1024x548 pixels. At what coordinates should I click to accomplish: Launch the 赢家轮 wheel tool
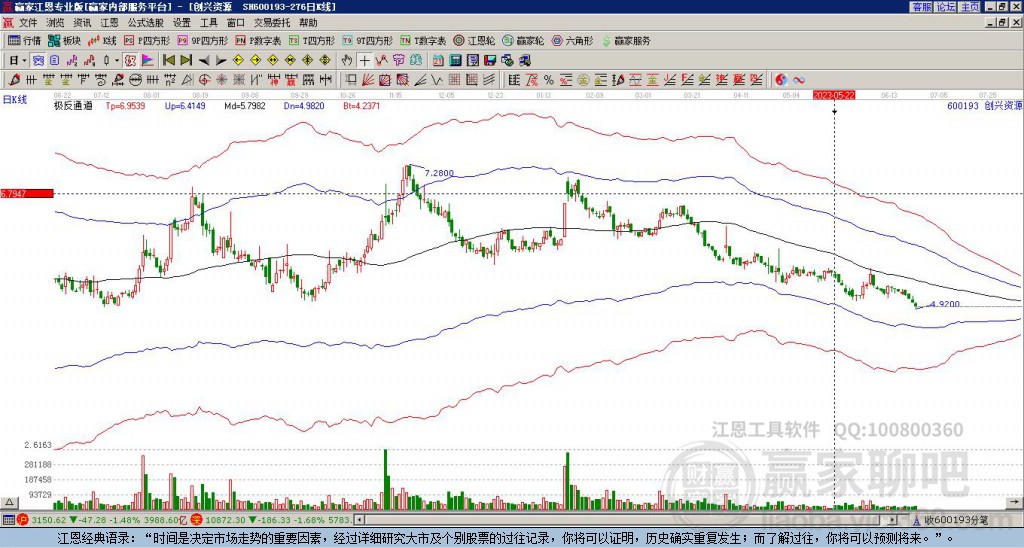point(523,40)
